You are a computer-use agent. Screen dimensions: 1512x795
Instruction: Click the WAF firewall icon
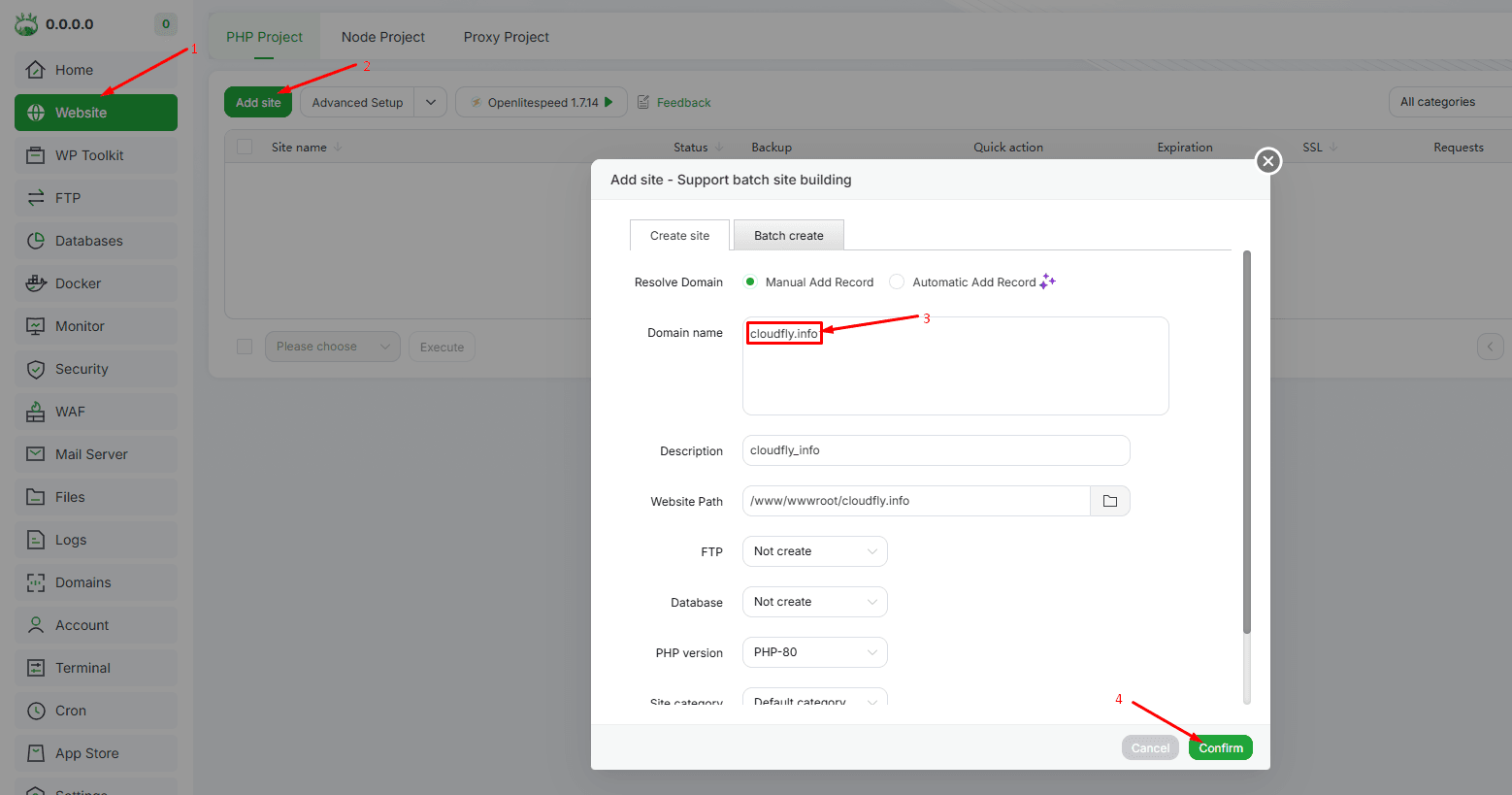(36, 412)
